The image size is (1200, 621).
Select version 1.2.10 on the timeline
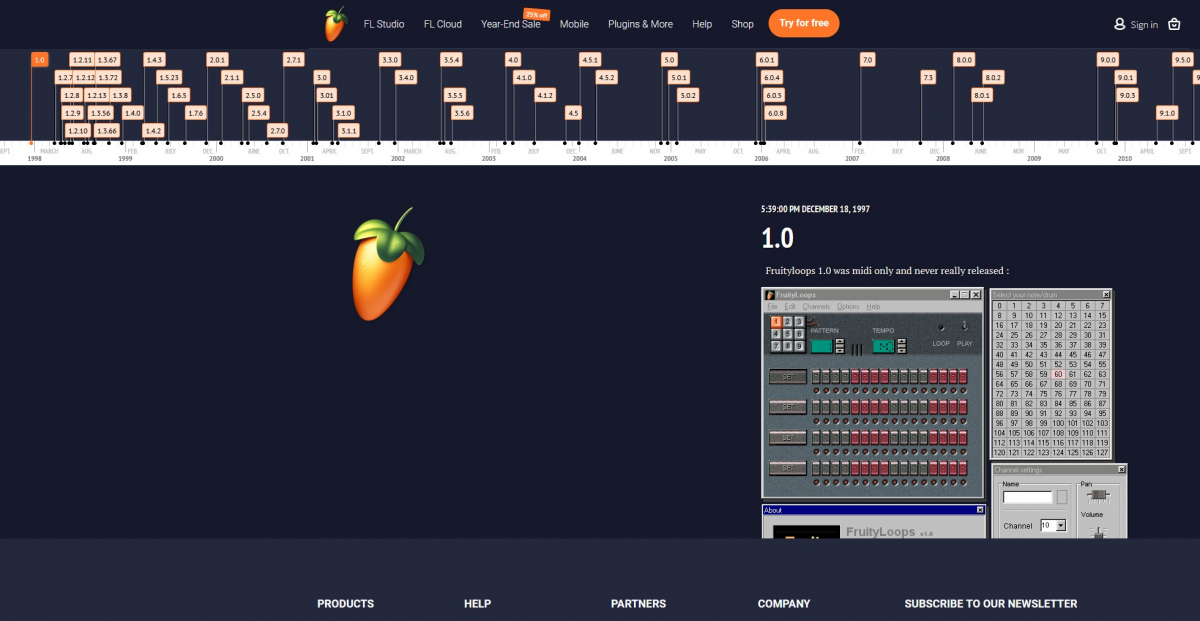pyautogui.click(x=77, y=131)
